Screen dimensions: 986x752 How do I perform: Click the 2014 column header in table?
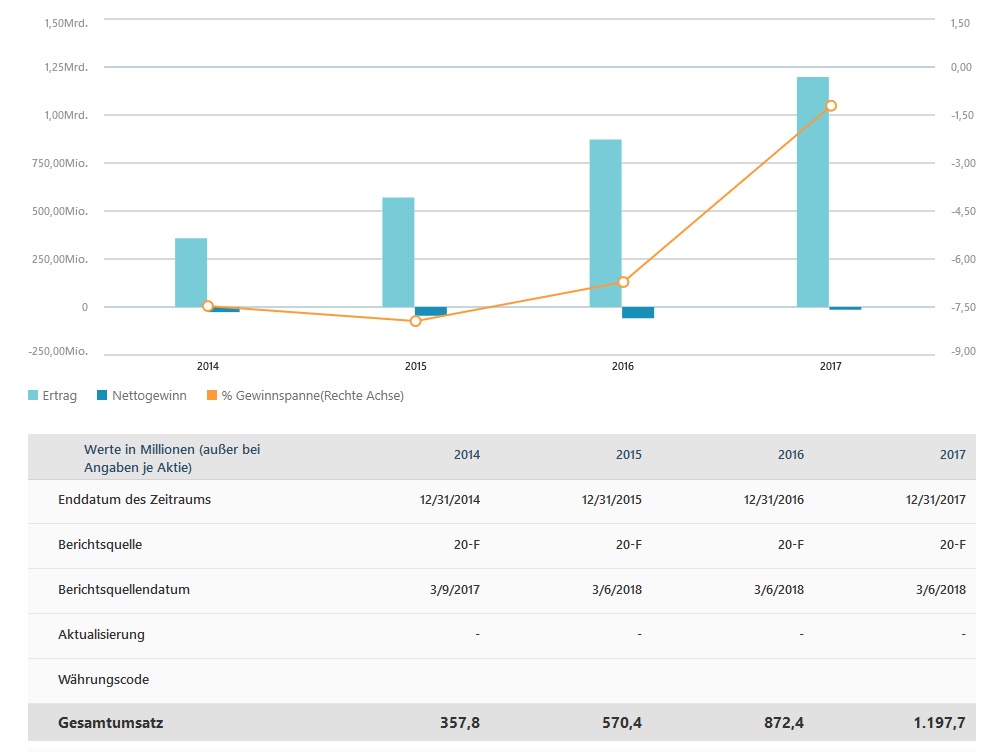coord(466,455)
